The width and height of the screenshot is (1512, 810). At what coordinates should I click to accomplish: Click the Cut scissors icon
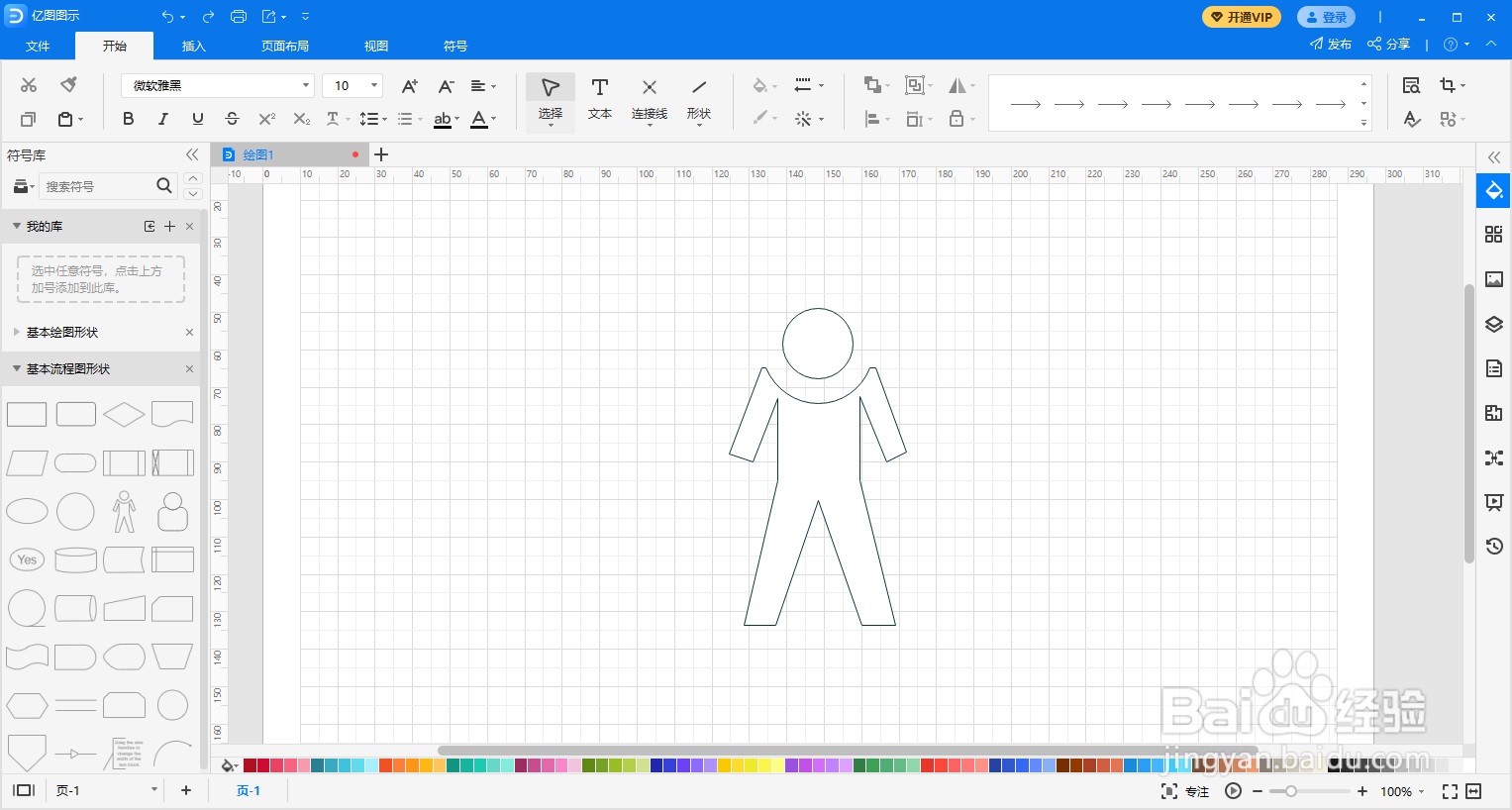29,85
